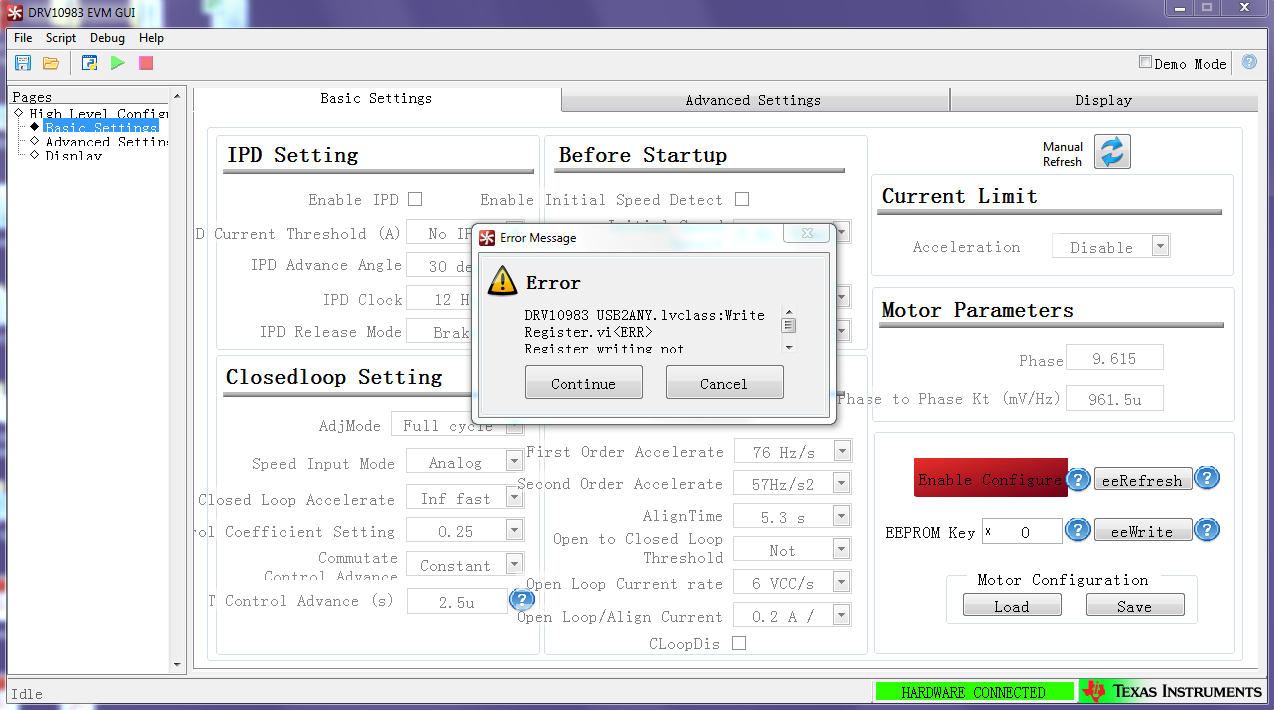Click the eeWrite button

coord(1144,531)
